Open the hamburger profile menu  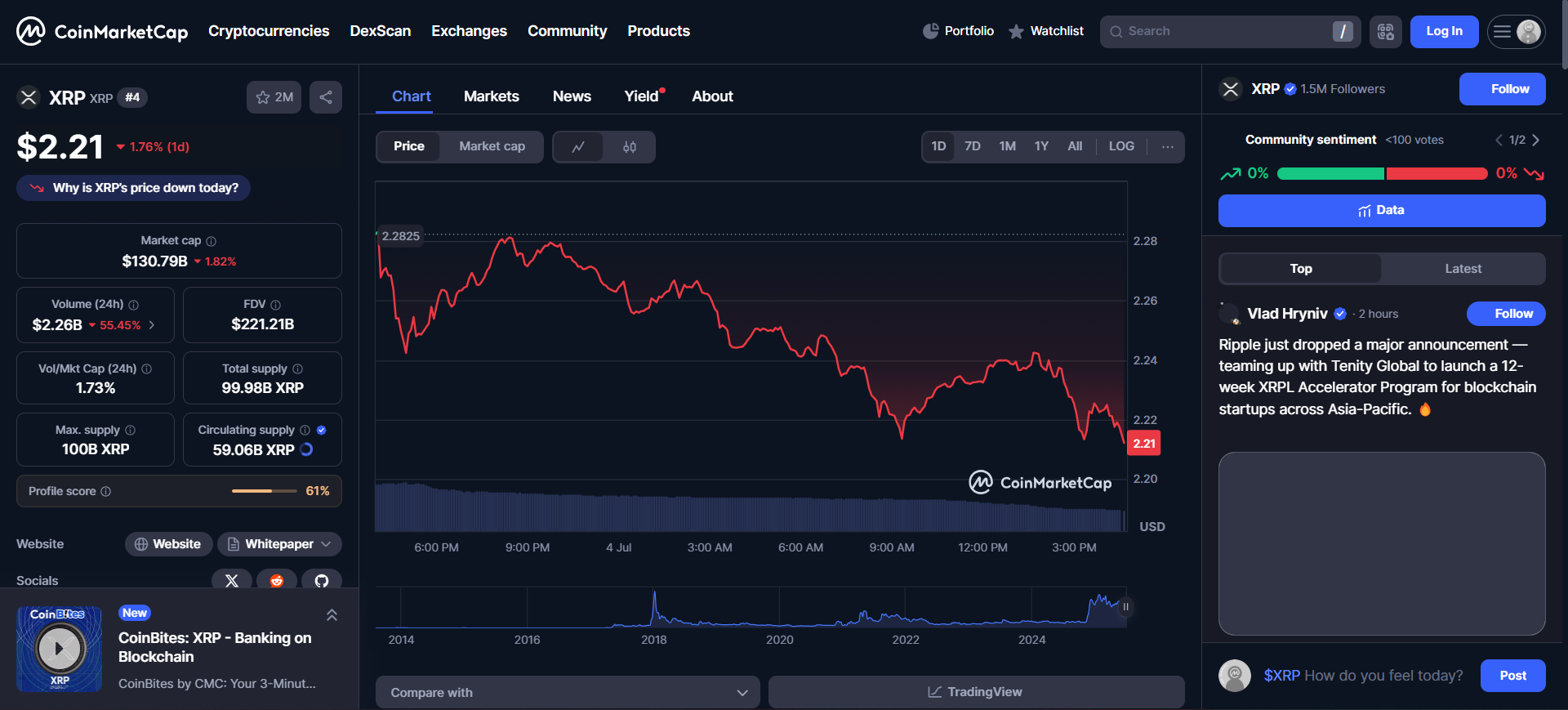click(x=1516, y=32)
